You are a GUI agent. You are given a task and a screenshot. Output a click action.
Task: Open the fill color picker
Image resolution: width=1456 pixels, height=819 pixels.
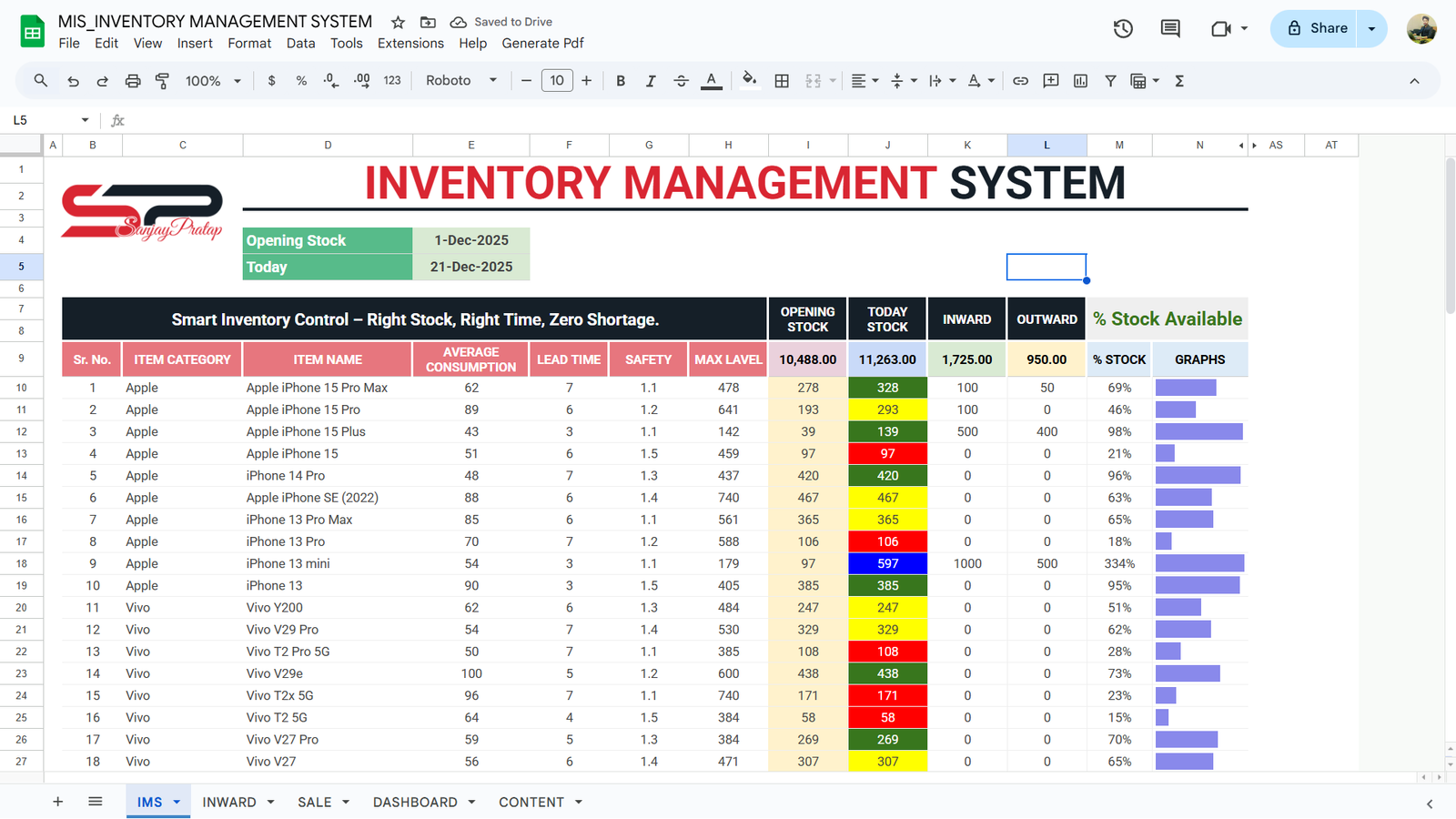click(x=749, y=80)
